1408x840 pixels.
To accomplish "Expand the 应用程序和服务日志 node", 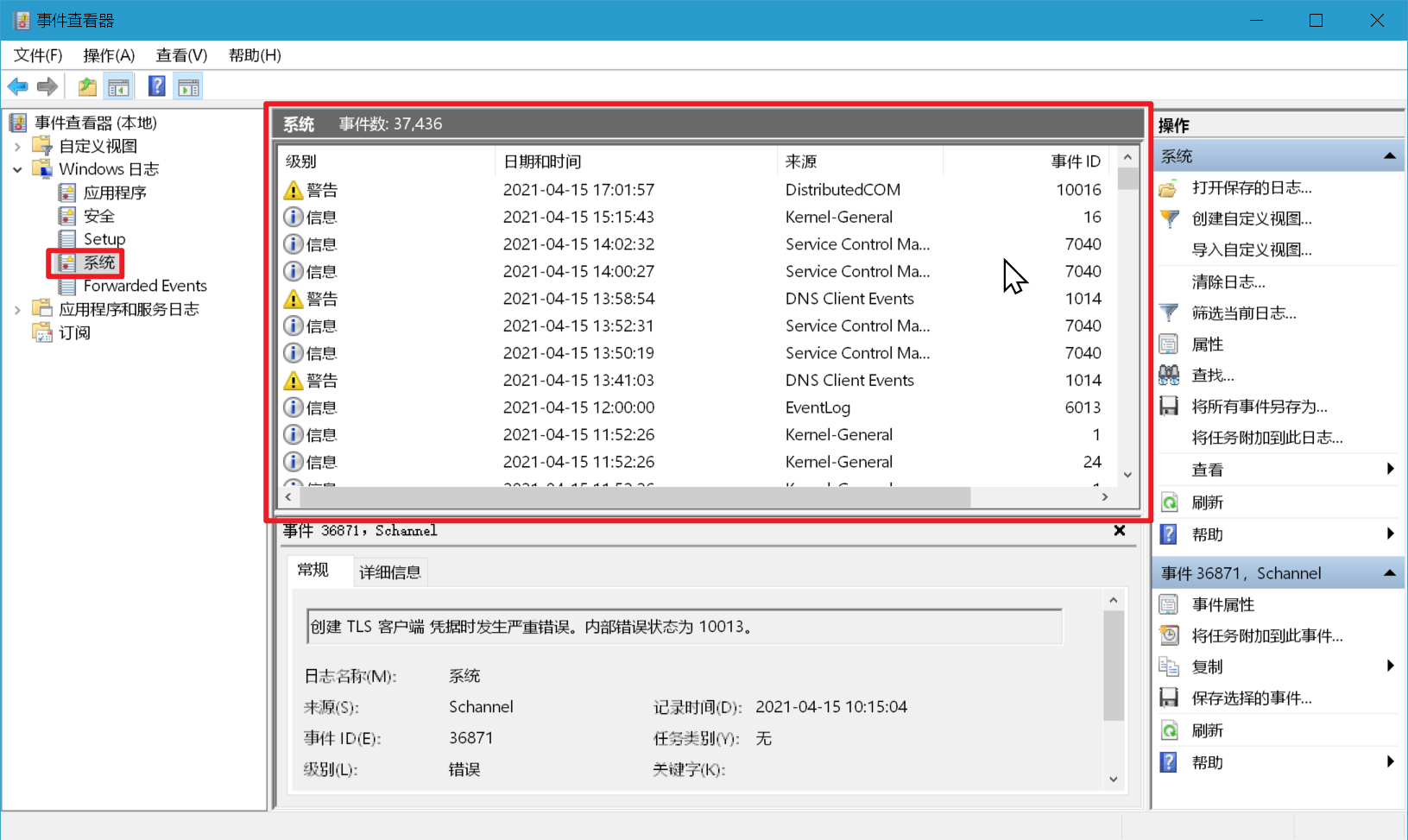I will [19, 308].
